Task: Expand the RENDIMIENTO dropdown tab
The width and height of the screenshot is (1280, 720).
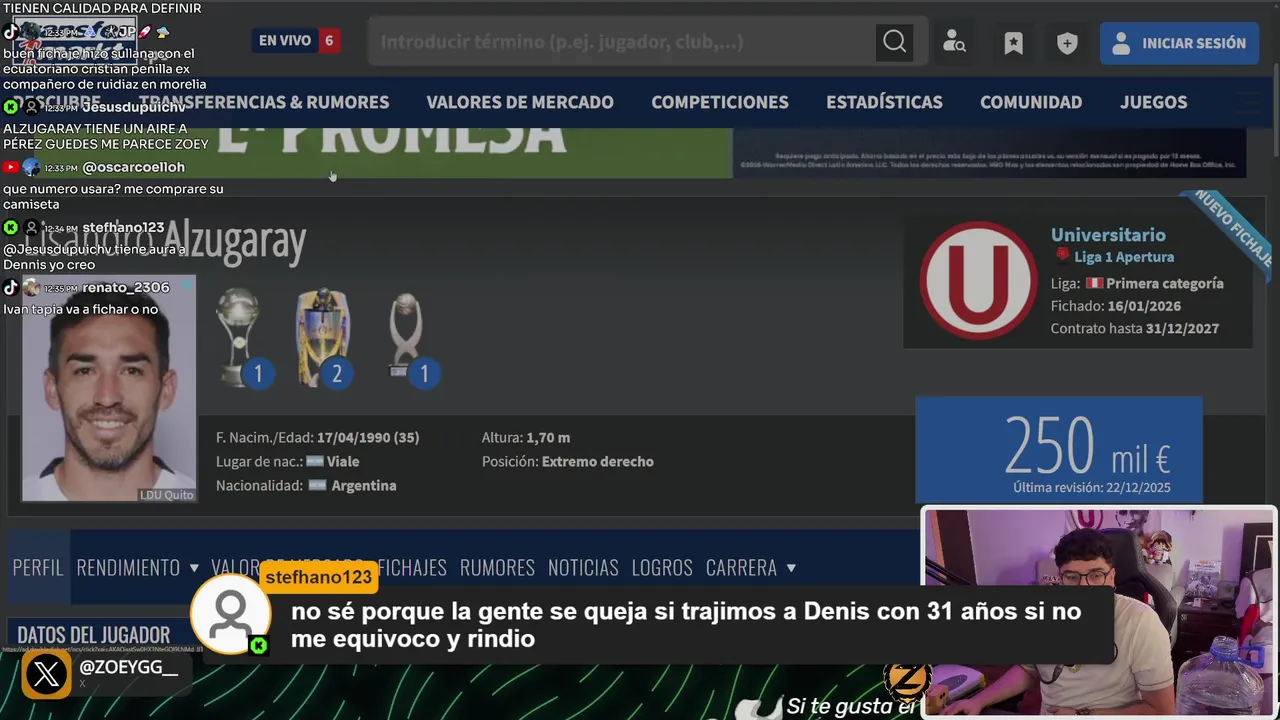Action: pos(138,567)
